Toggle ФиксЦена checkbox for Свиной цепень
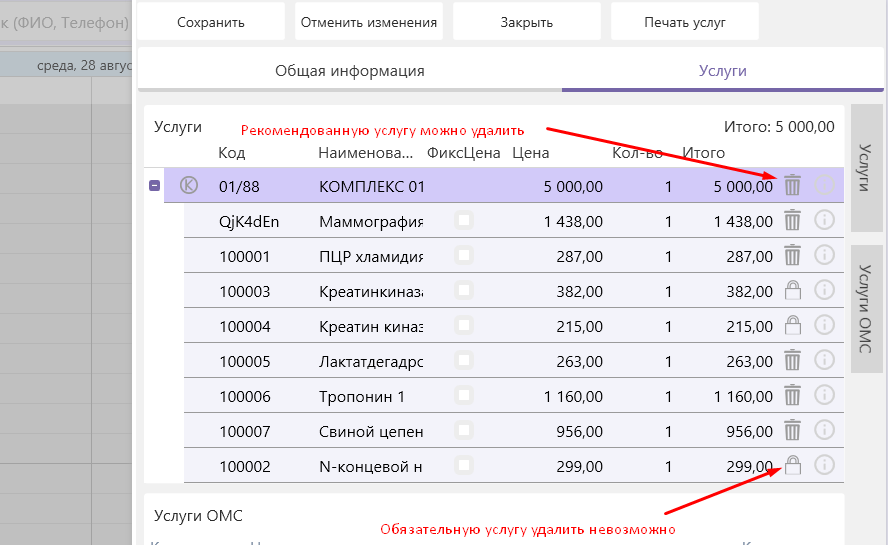 [x=464, y=431]
